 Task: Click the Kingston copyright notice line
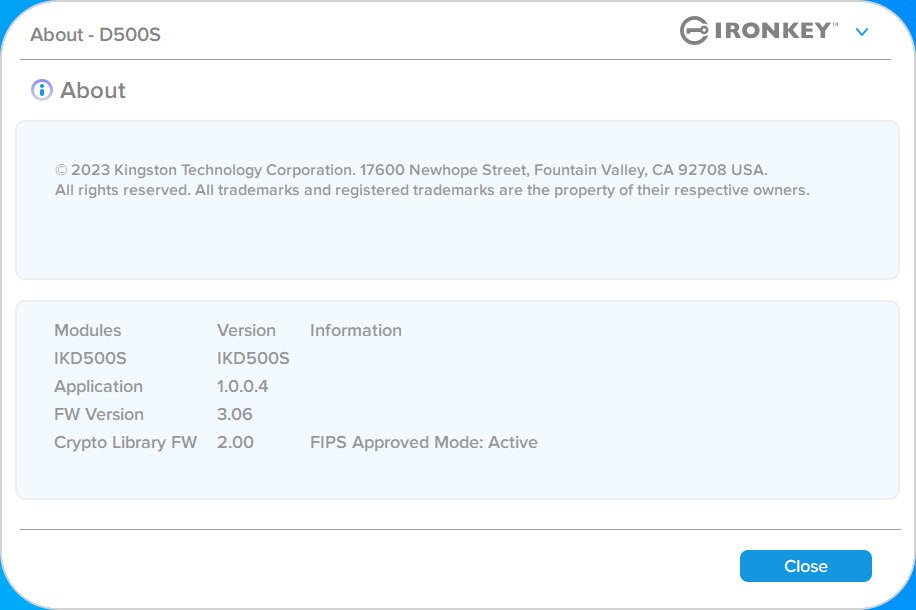pyautogui.click(x=411, y=170)
